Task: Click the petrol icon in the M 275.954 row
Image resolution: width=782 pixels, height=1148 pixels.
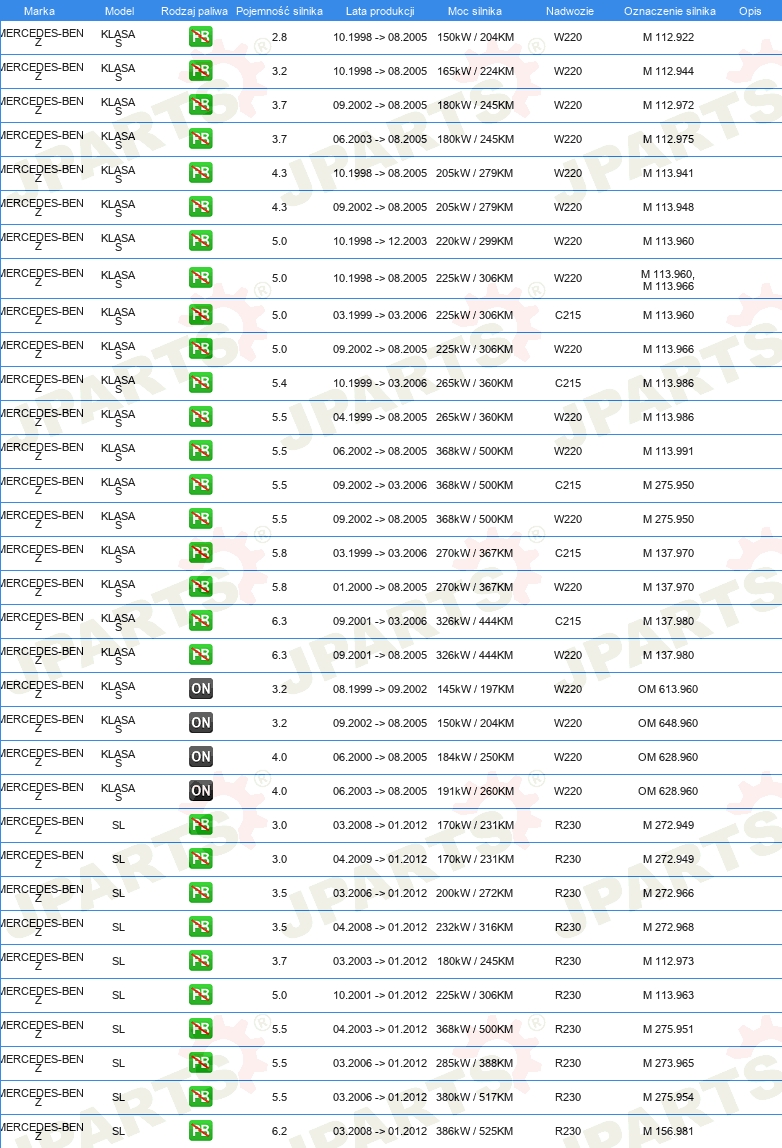Action: tap(201, 1097)
